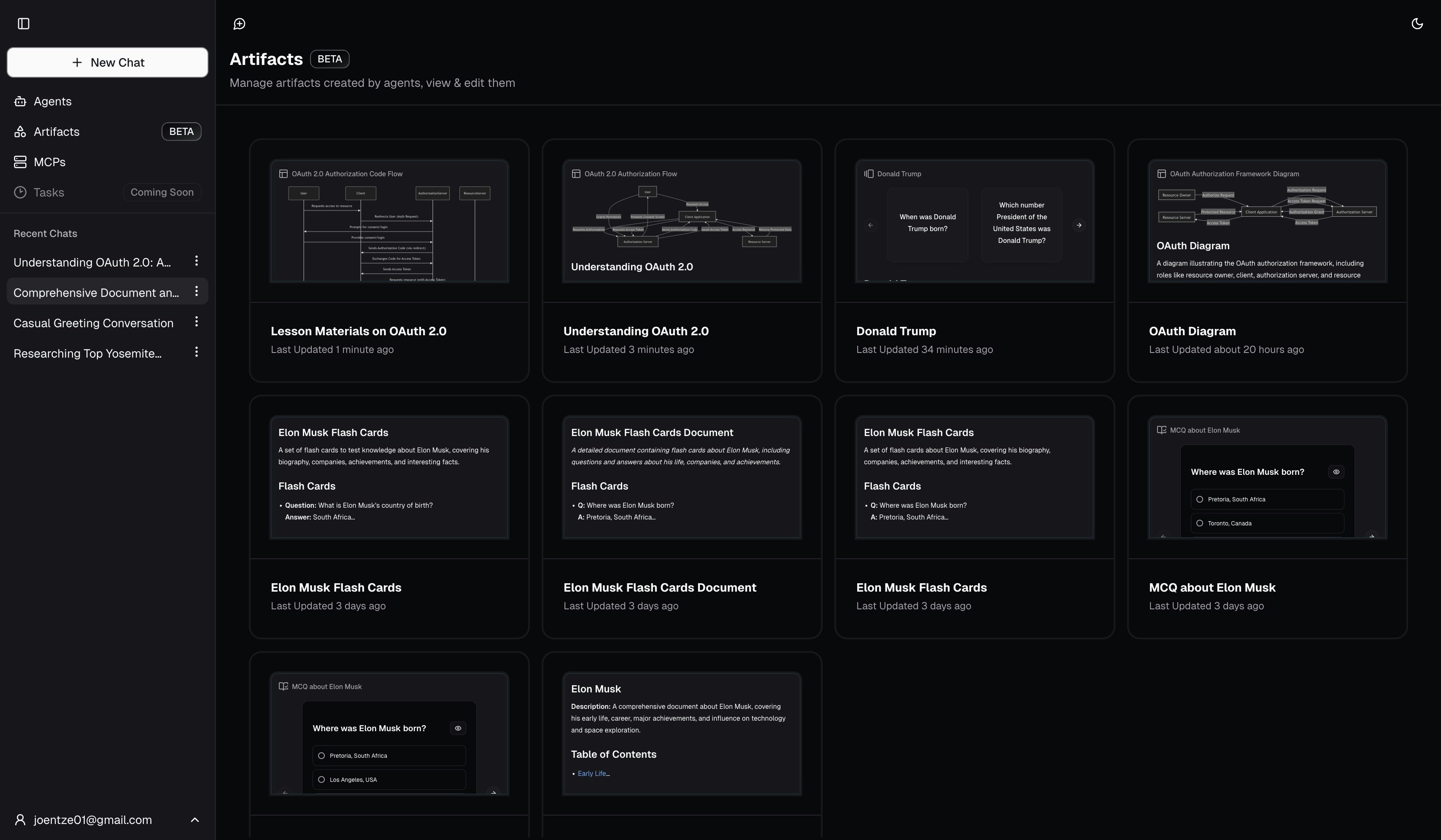Open the Early Life link in the Elon Musk document
The height and width of the screenshot is (840, 1441).
(592, 773)
